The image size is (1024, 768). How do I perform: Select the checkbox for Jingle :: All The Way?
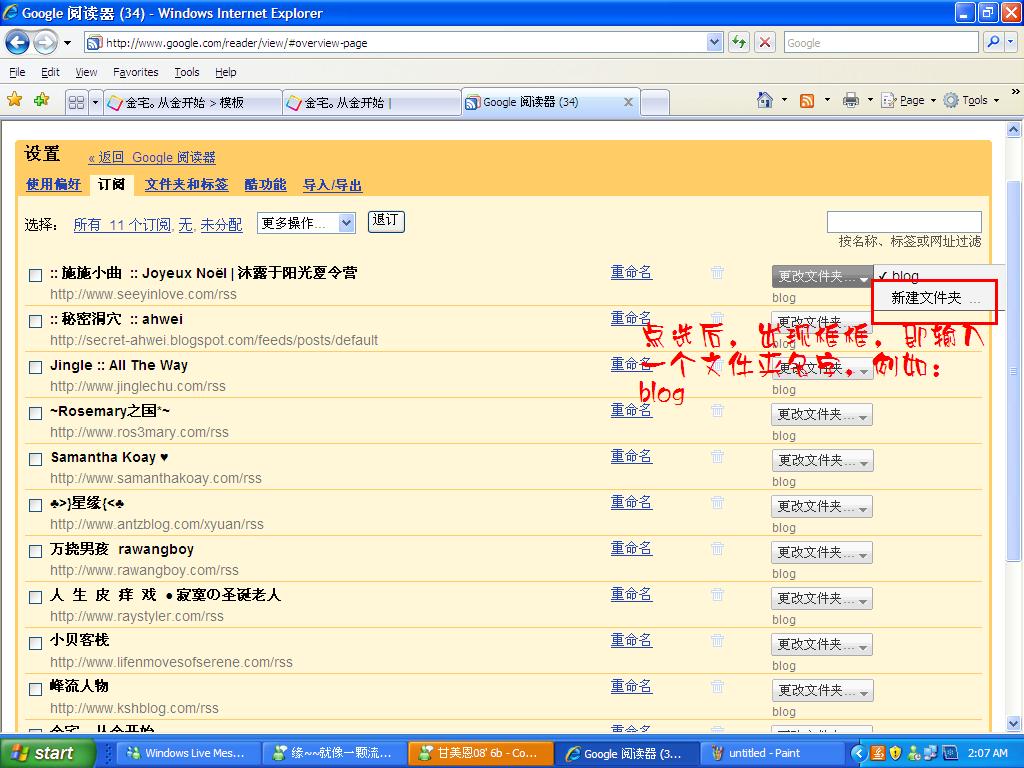(35, 367)
